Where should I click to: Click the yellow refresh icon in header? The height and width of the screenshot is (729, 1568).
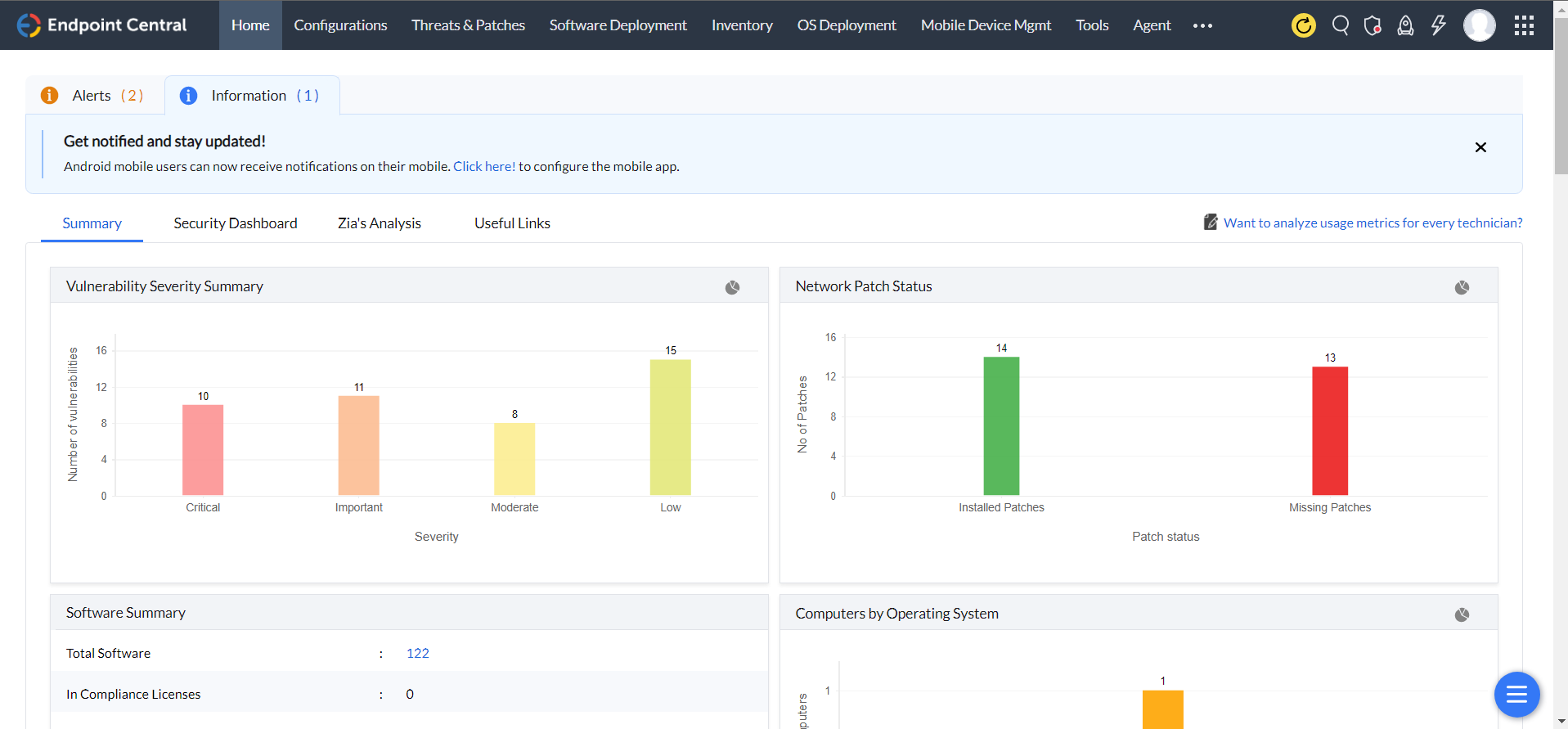(1303, 25)
